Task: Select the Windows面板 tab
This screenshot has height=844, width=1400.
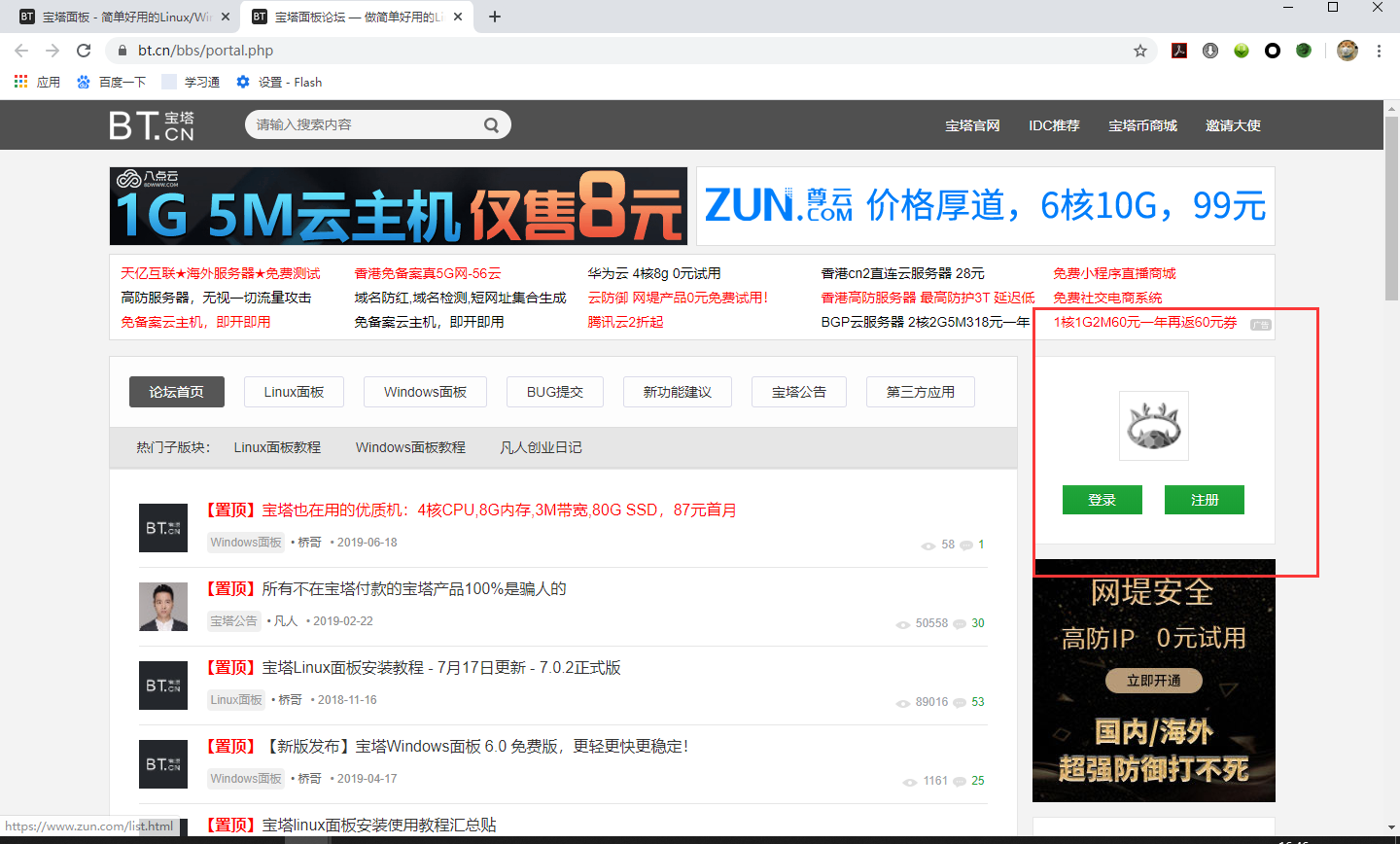Action: tap(425, 392)
